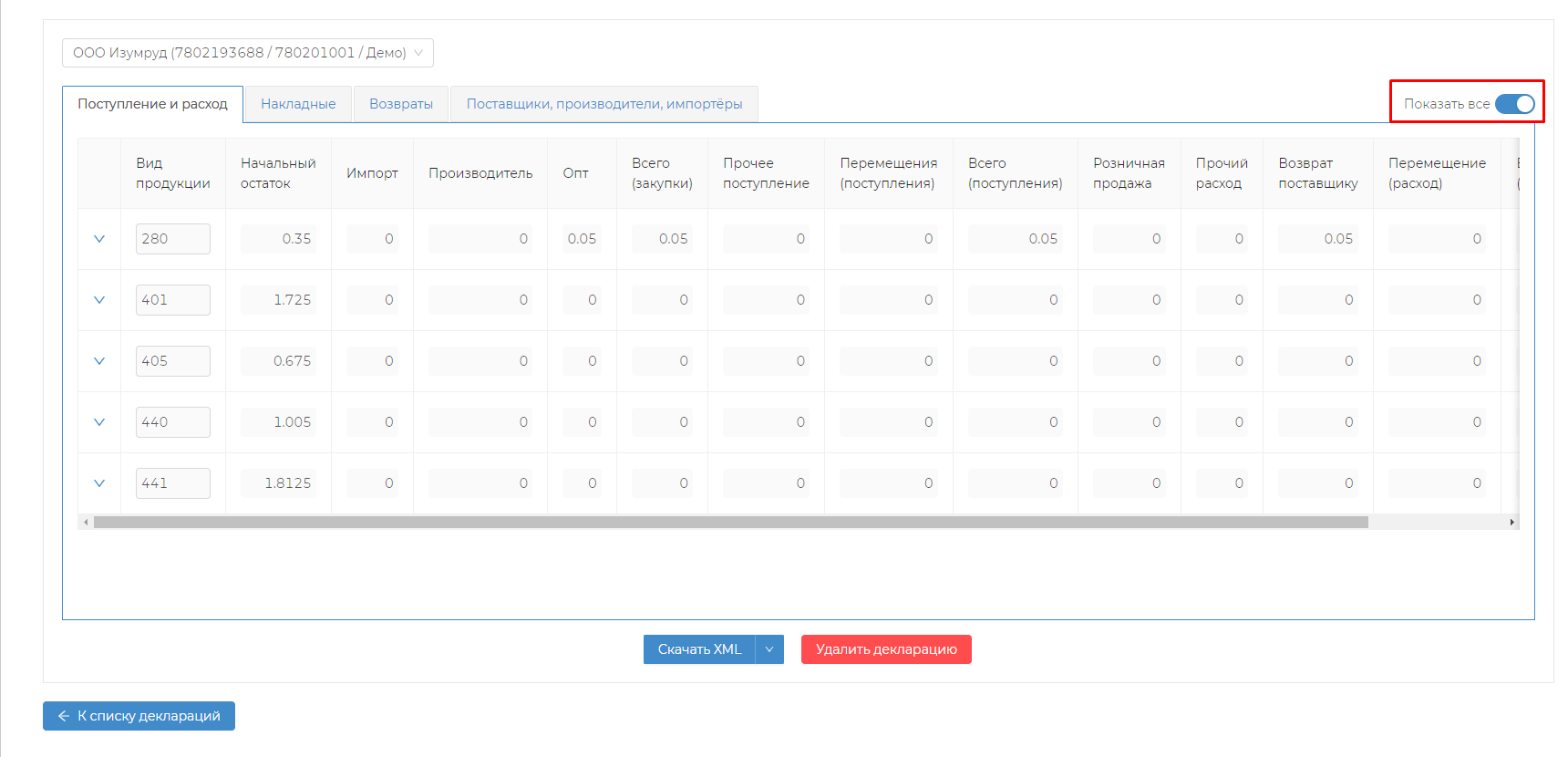1568x757 pixels.
Task: Expand row for product type 401
Action: (99, 300)
